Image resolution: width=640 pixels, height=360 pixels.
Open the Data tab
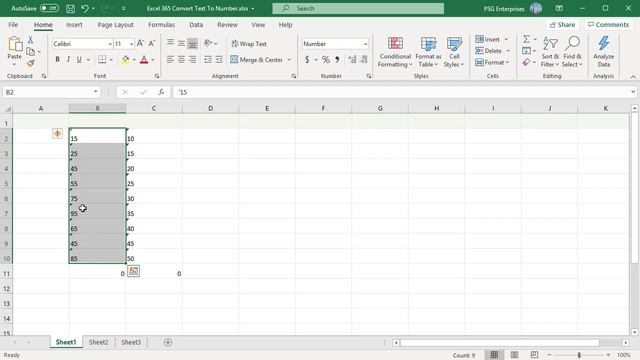pyautogui.click(x=196, y=24)
